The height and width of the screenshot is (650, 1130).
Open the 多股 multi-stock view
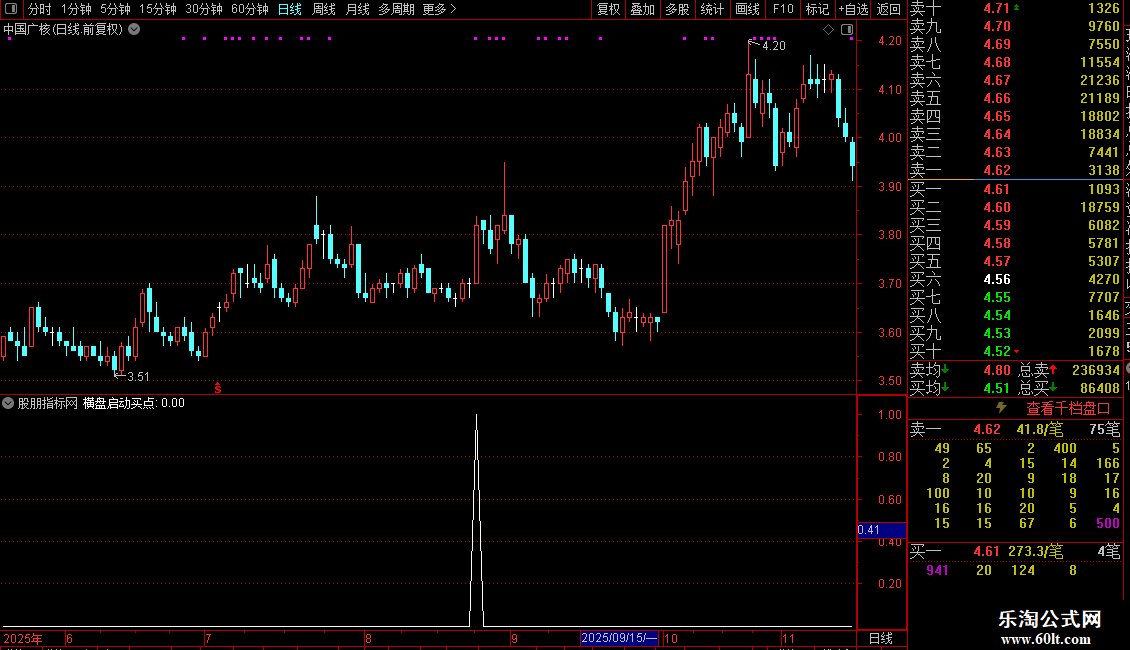click(677, 9)
